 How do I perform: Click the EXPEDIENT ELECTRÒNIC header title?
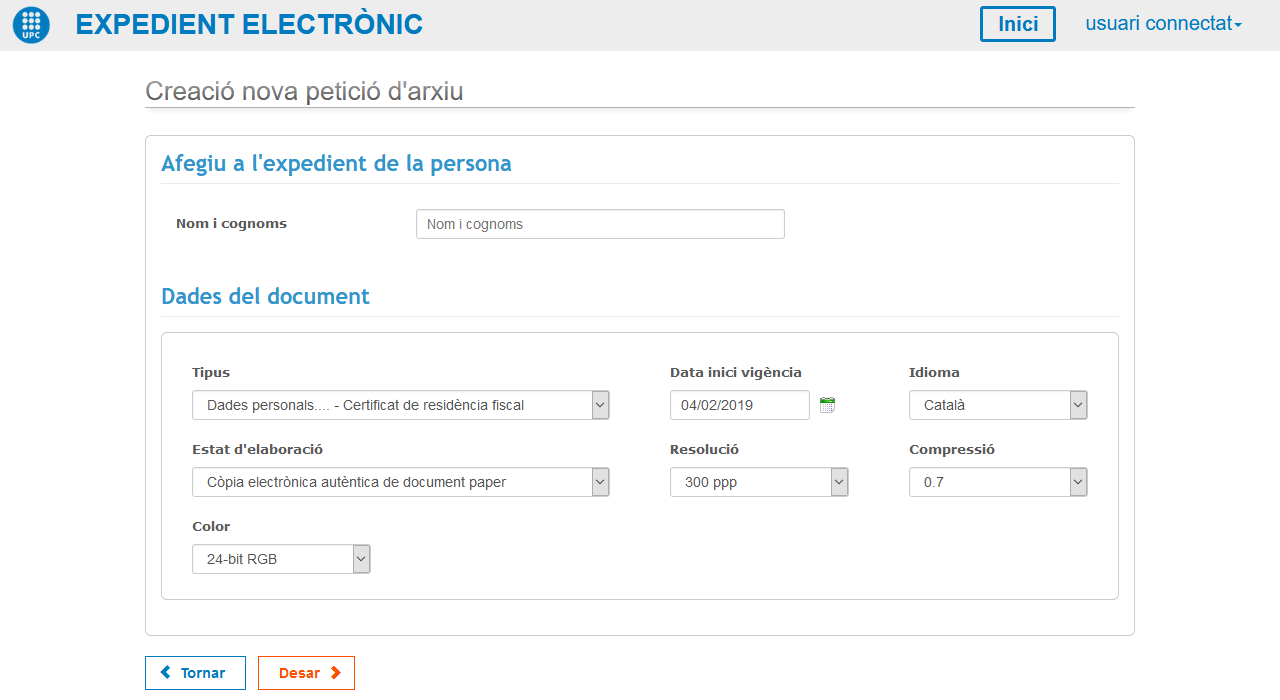point(249,25)
